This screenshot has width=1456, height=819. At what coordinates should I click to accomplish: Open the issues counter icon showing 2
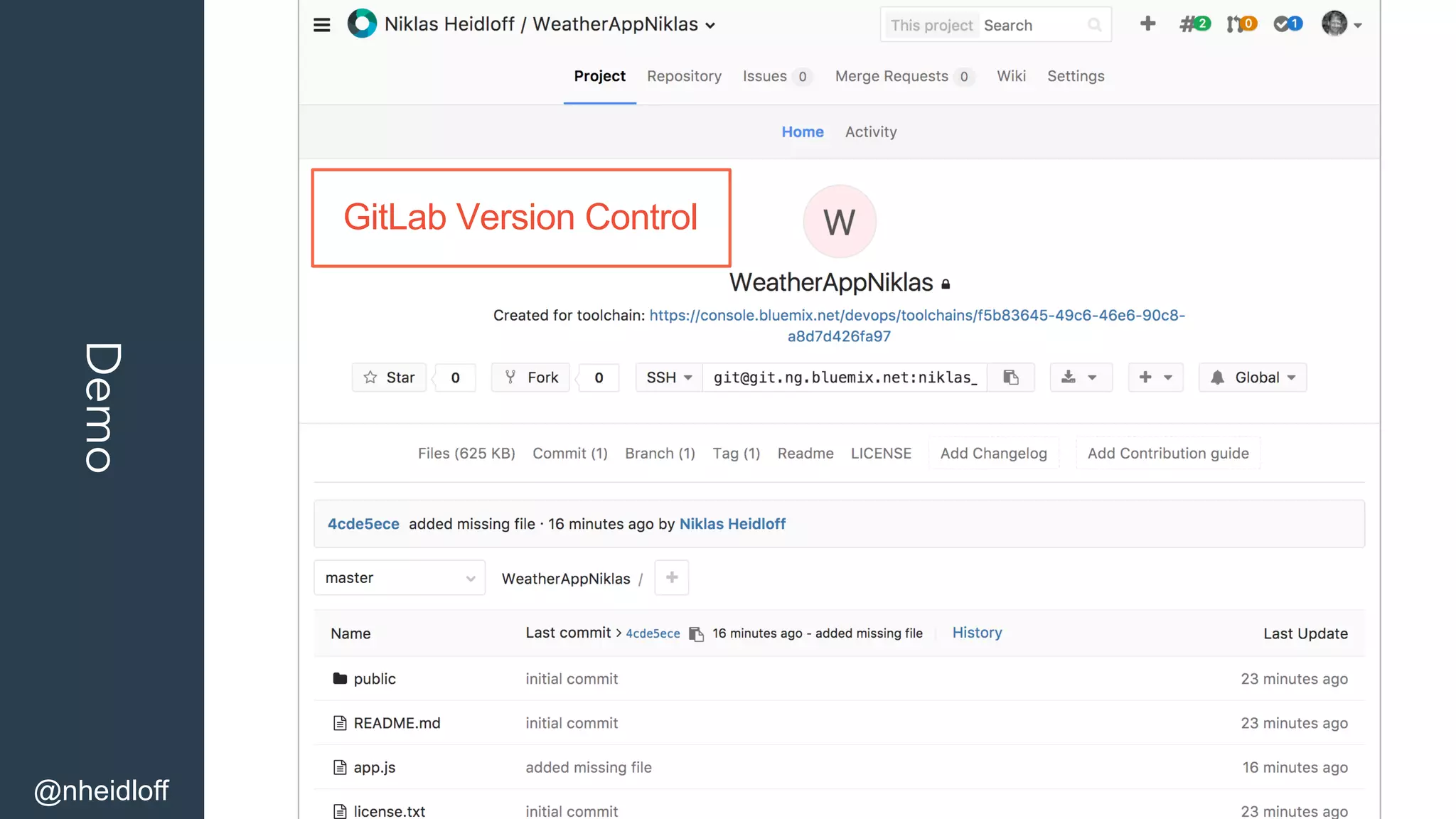pyautogui.click(x=1194, y=24)
